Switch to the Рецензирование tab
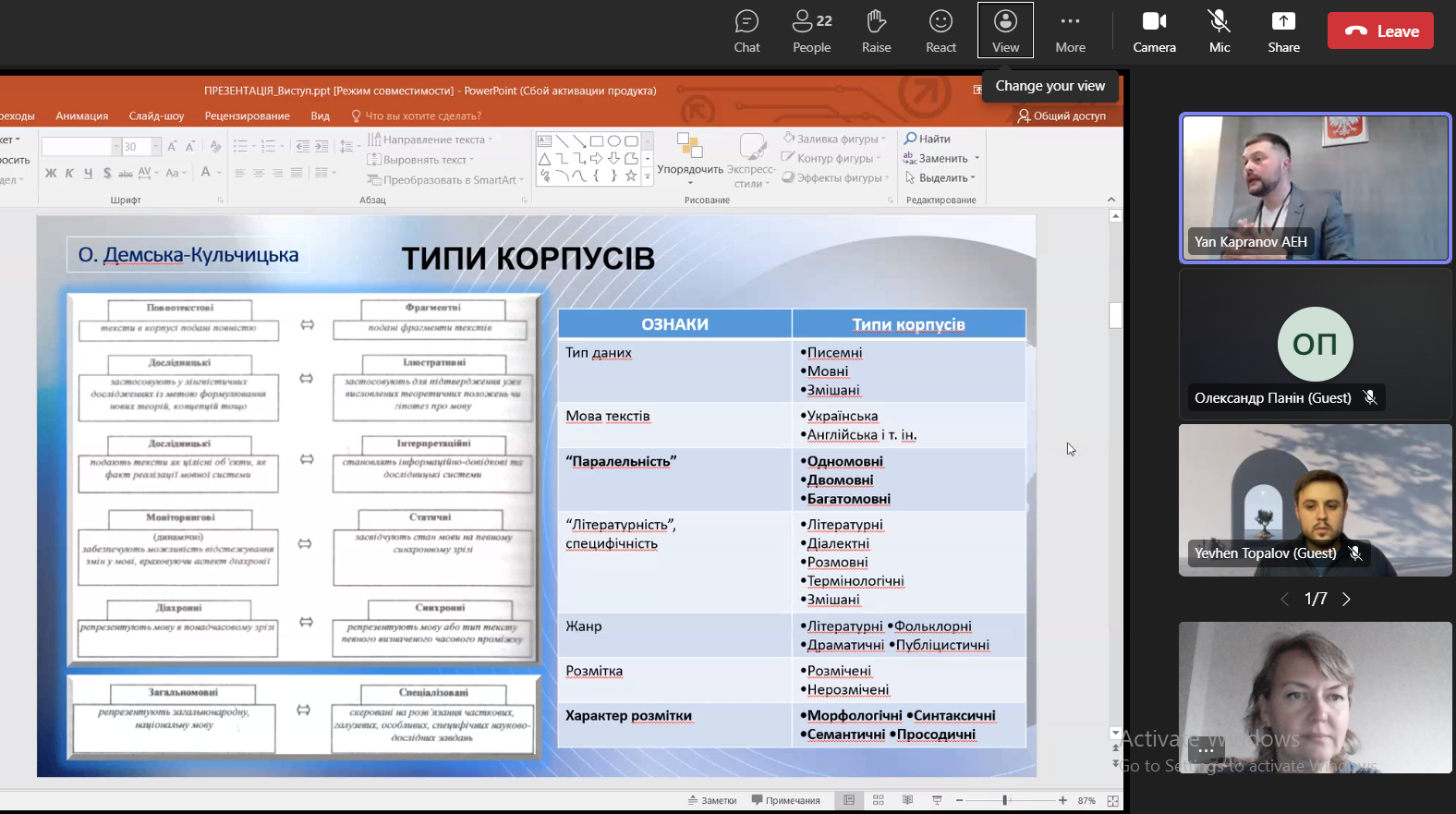 pos(247,116)
